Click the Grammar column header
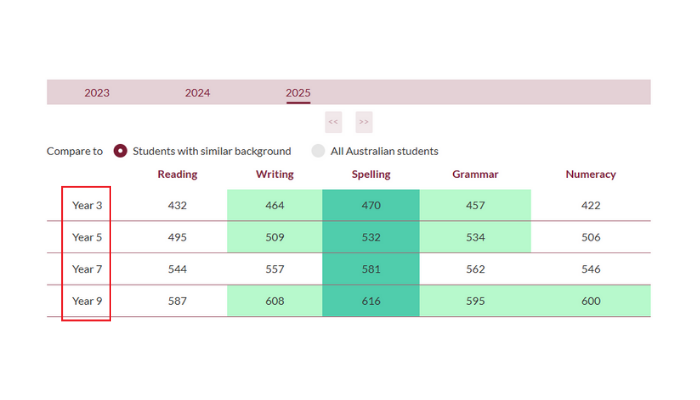 pyautogui.click(x=475, y=174)
